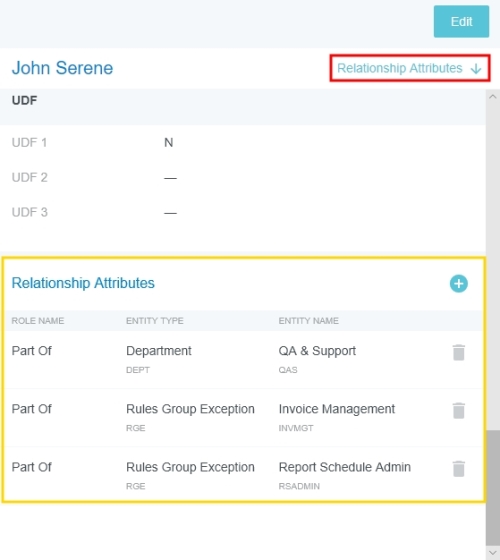Image resolution: width=500 pixels, height=560 pixels.
Task: Click the down arrow beside Relationship Attributes
Action: pos(476,69)
